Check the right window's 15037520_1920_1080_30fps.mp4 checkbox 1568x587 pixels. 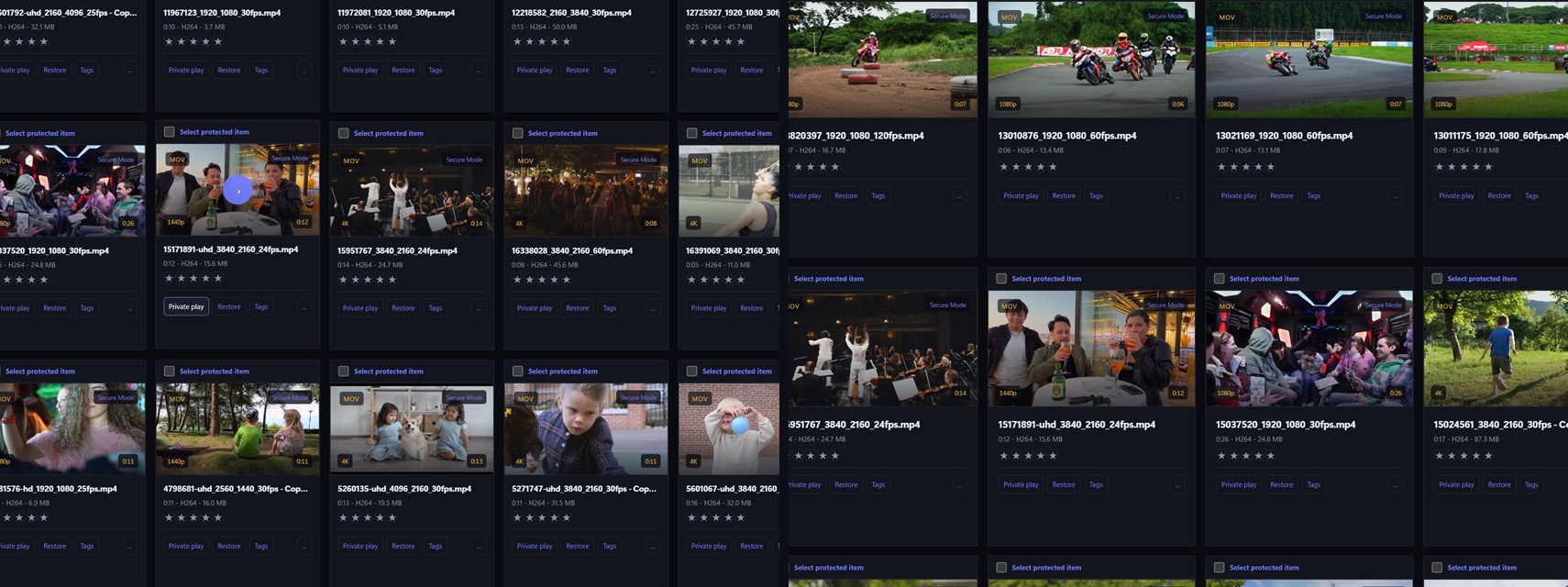1219,279
